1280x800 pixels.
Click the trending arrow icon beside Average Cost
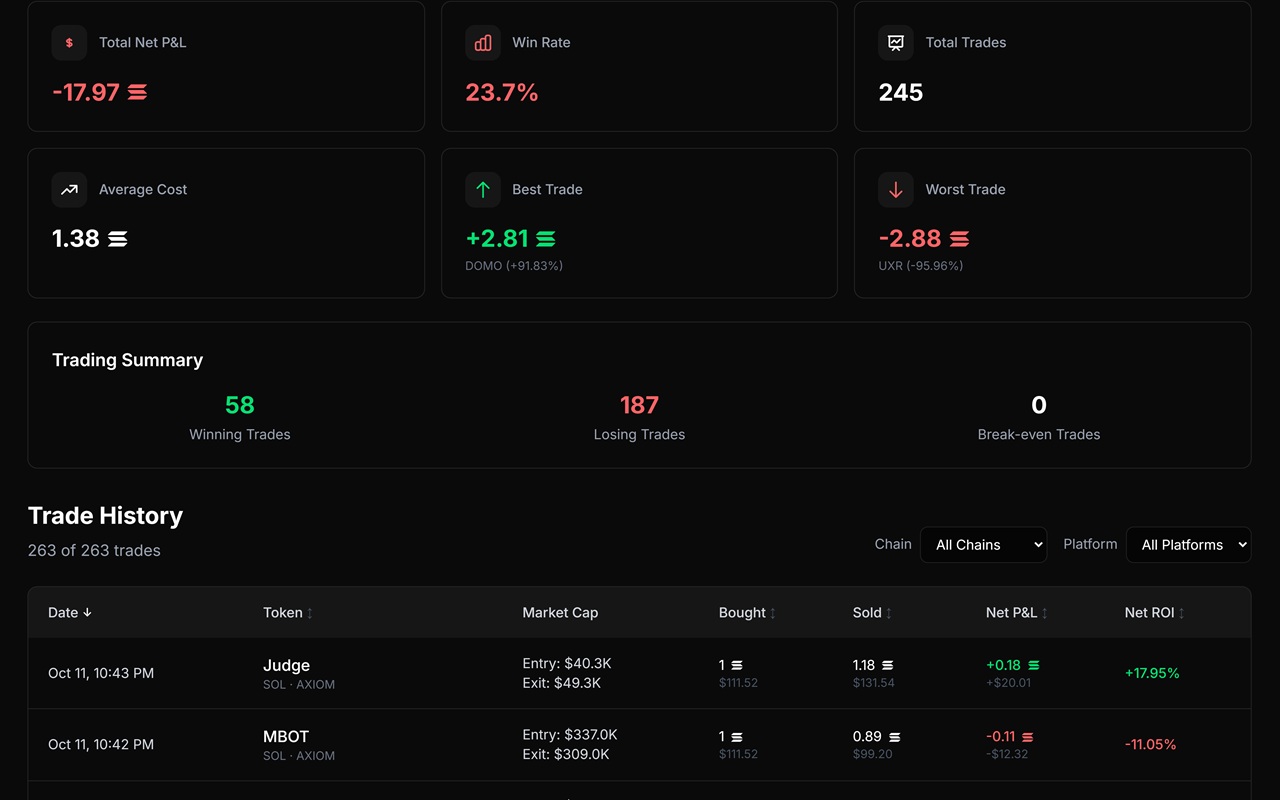69,190
